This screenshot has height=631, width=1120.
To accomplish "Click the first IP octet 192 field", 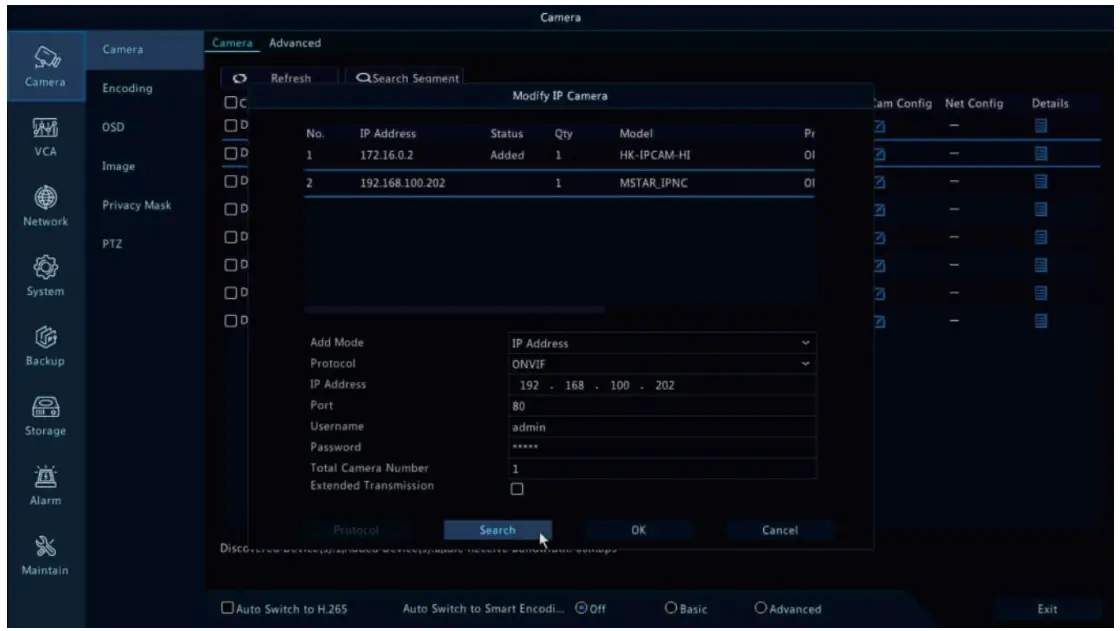I will coord(529,385).
